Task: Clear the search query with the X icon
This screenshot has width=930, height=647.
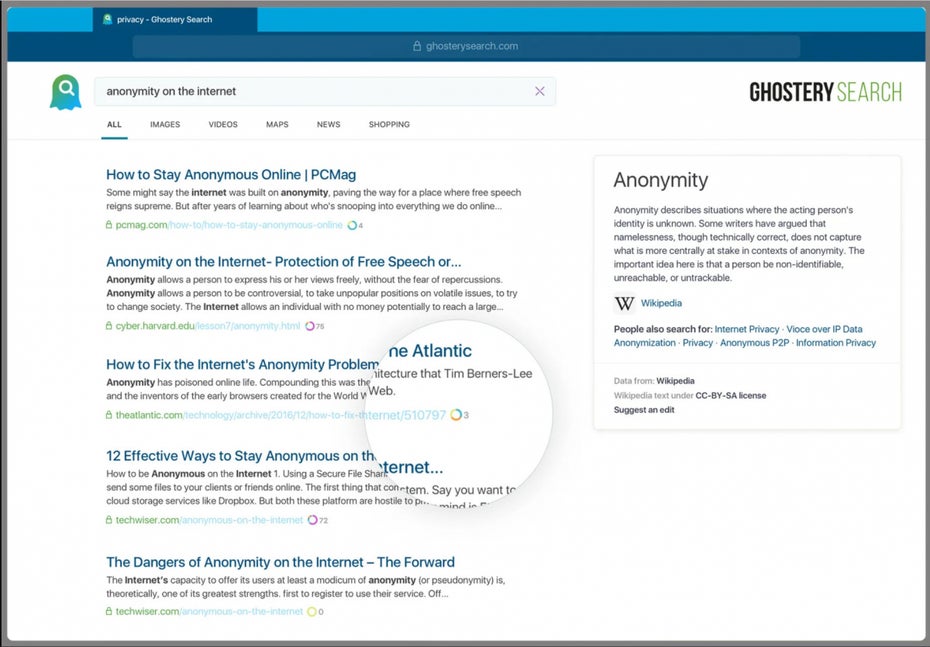Action: point(540,91)
